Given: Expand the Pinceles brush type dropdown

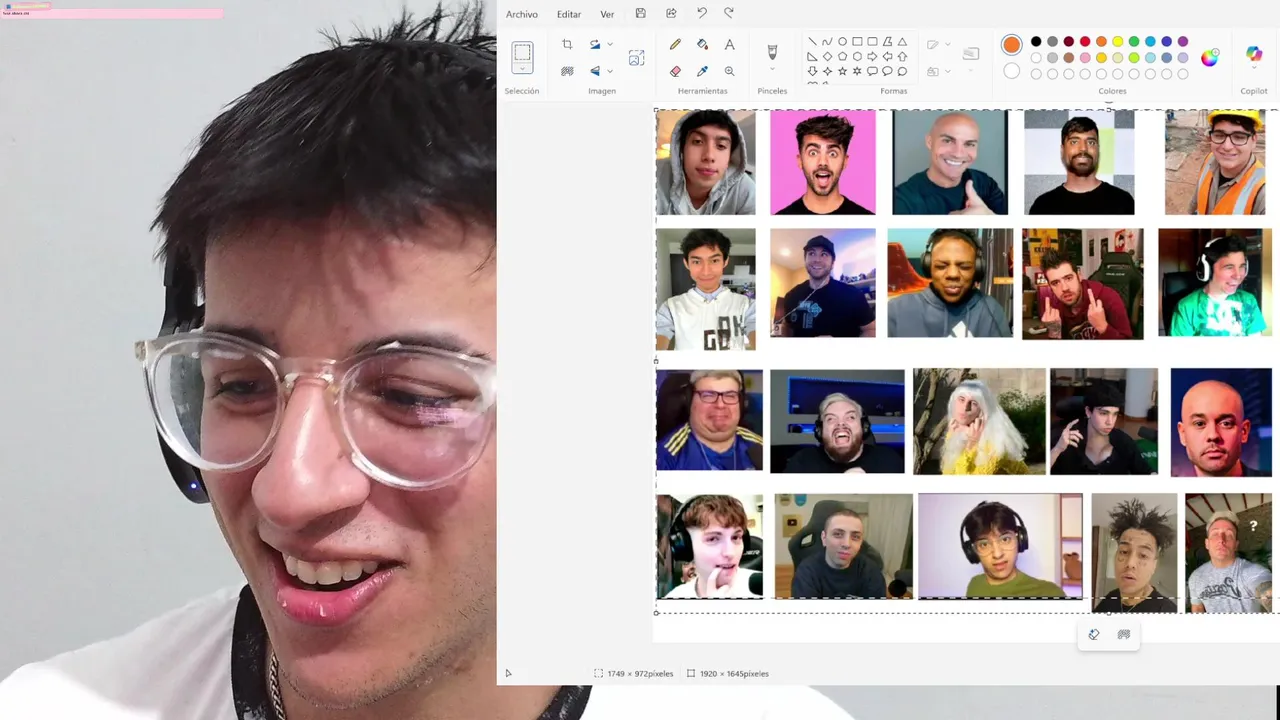Looking at the screenshot, I should pyautogui.click(x=772, y=69).
